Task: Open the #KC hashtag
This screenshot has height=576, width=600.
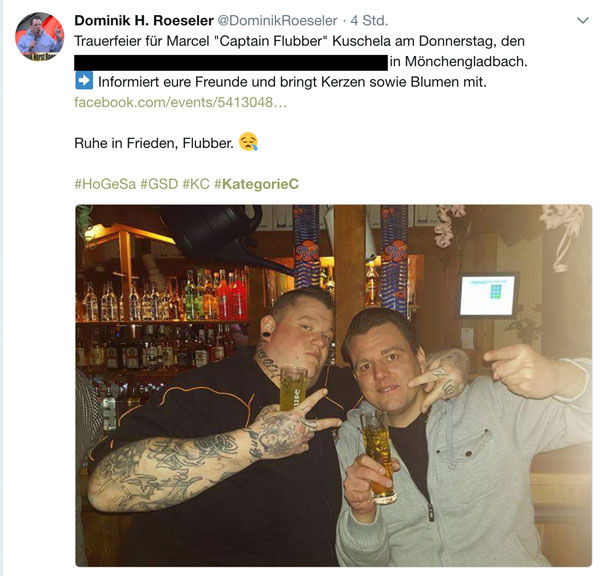Action: pyautogui.click(x=196, y=184)
